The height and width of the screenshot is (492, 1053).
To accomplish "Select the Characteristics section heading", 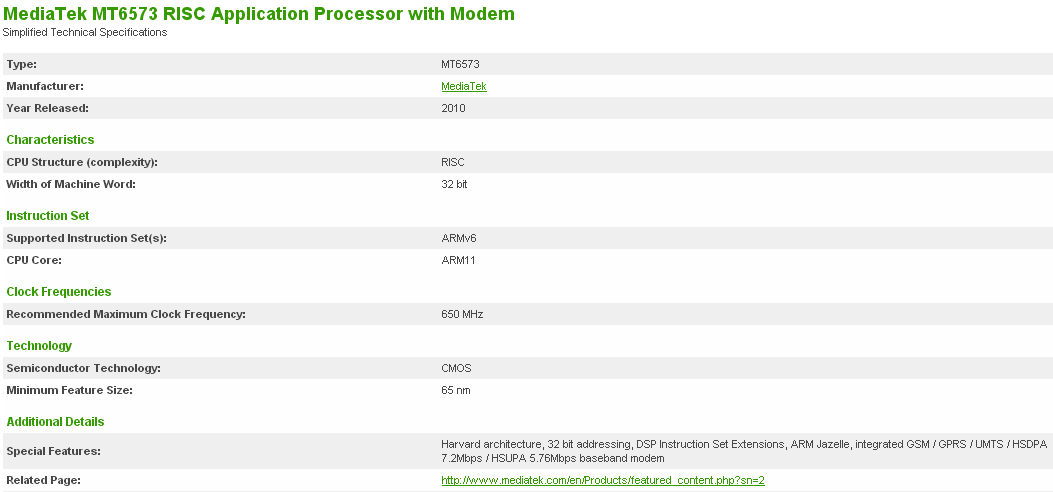I will click(x=50, y=140).
